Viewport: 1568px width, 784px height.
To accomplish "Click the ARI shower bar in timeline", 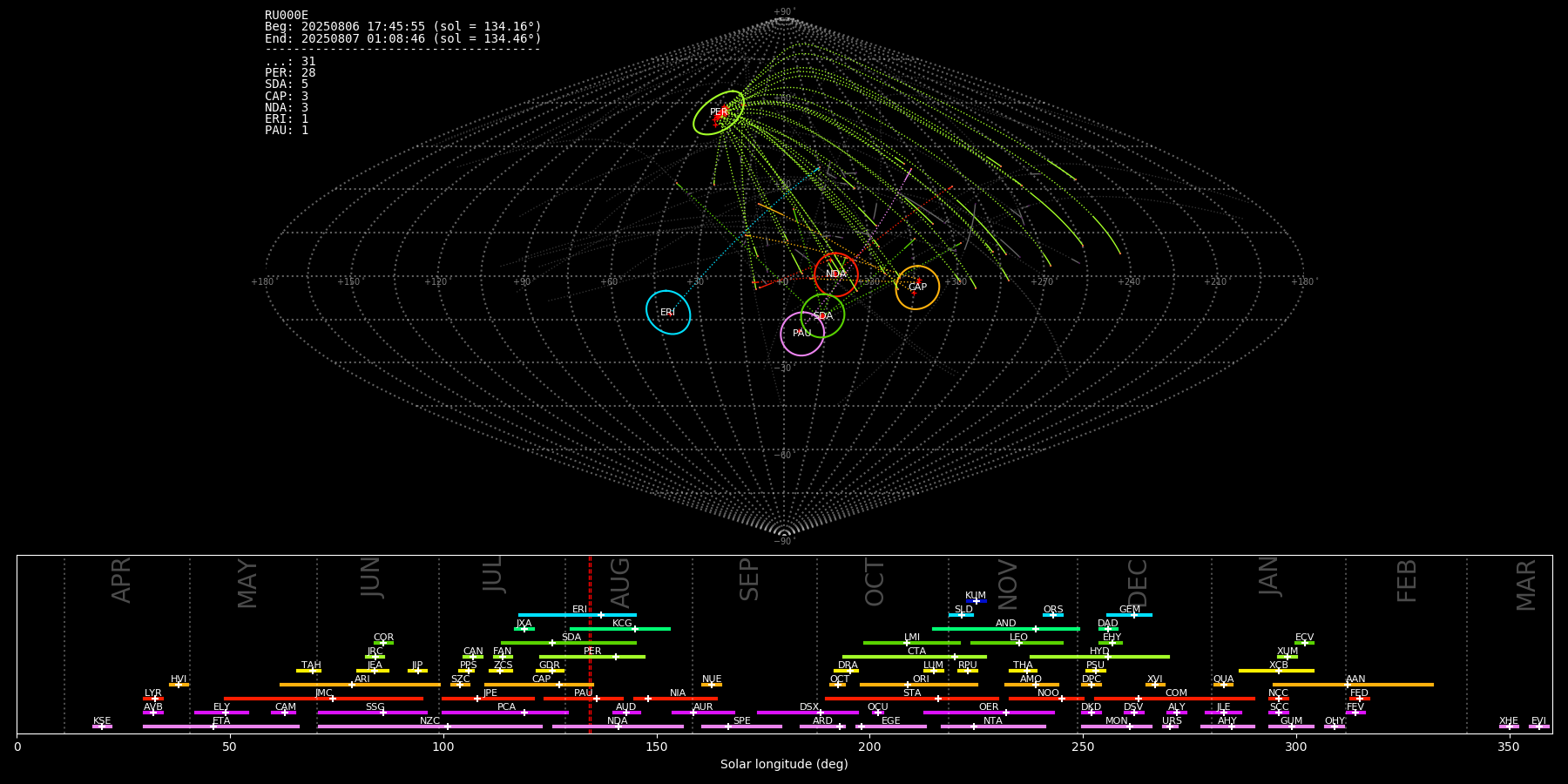I will pyautogui.click(x=360, y=685).
